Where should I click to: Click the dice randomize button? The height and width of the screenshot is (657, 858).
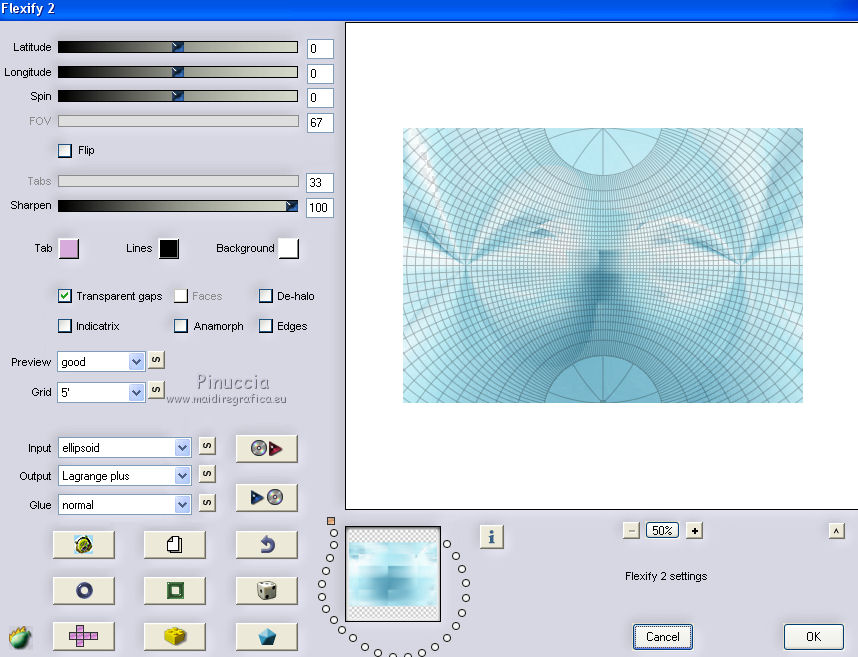266,590
